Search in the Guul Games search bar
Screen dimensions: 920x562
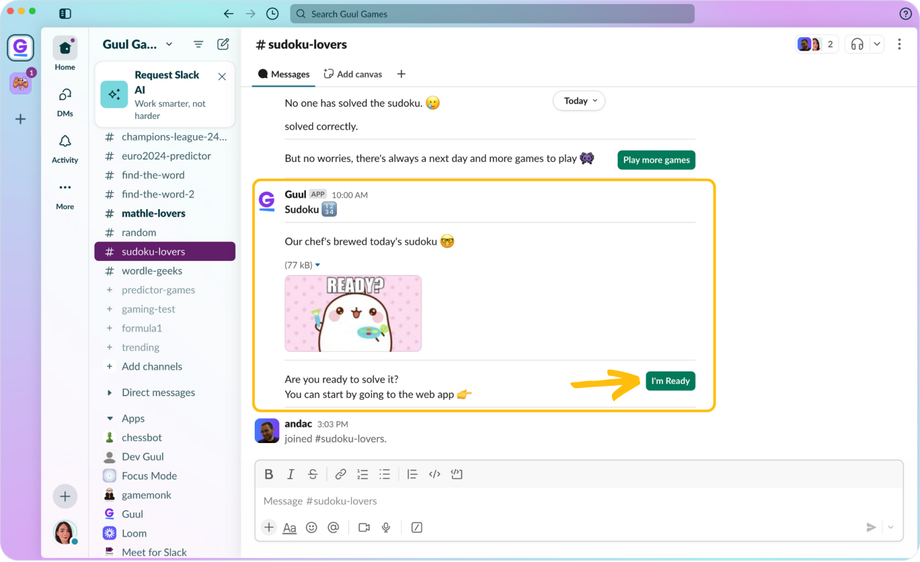492,14
